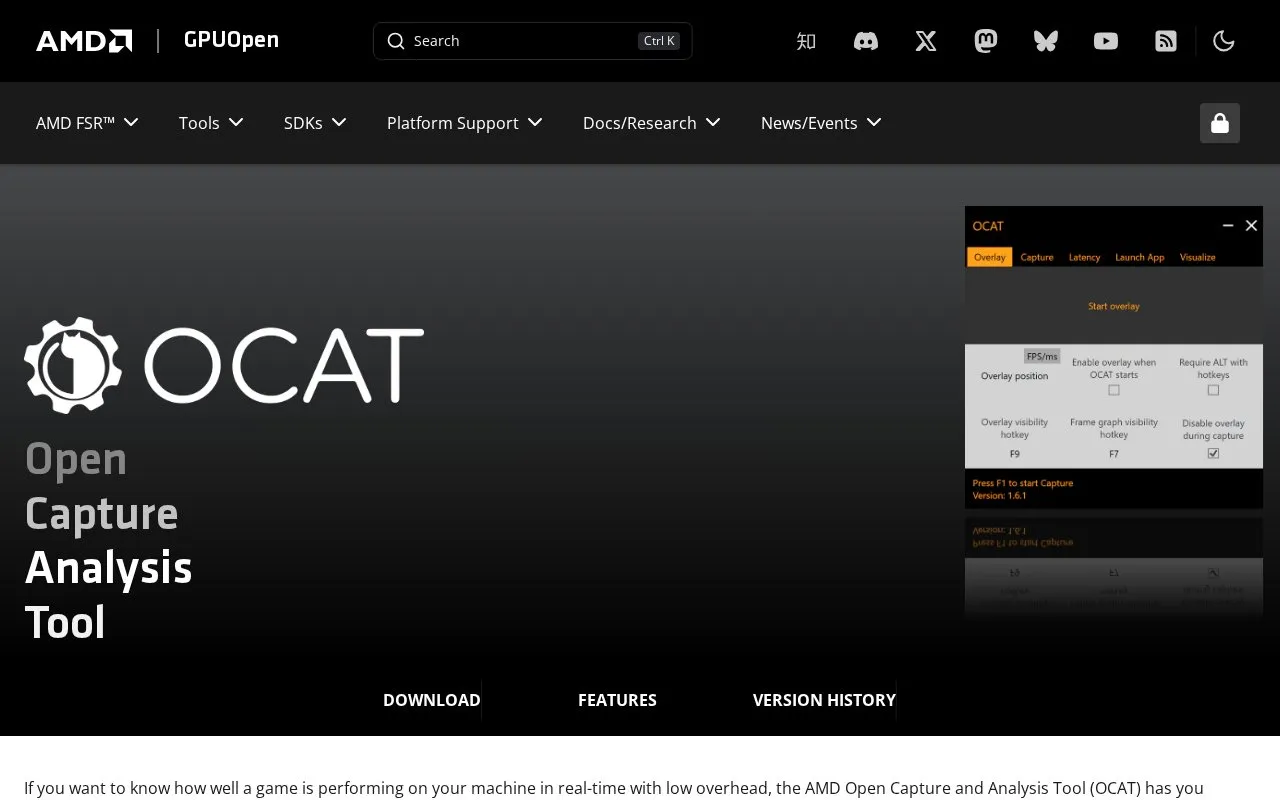Open the RSS feed icon
The height and width of the screenshot is (800, 1280).
[1166, 41]
